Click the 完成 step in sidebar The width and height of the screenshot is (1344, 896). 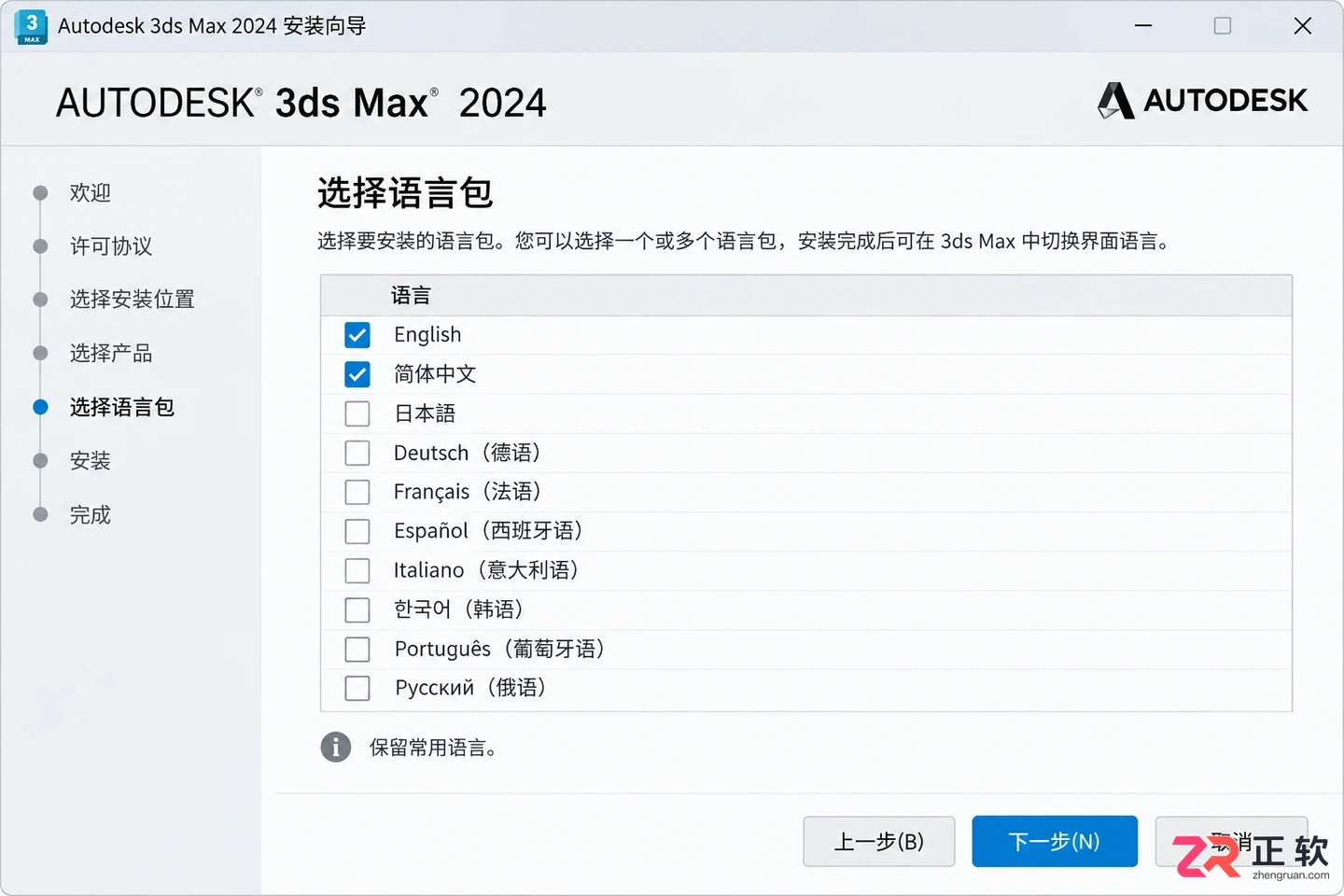coord(91,514)
